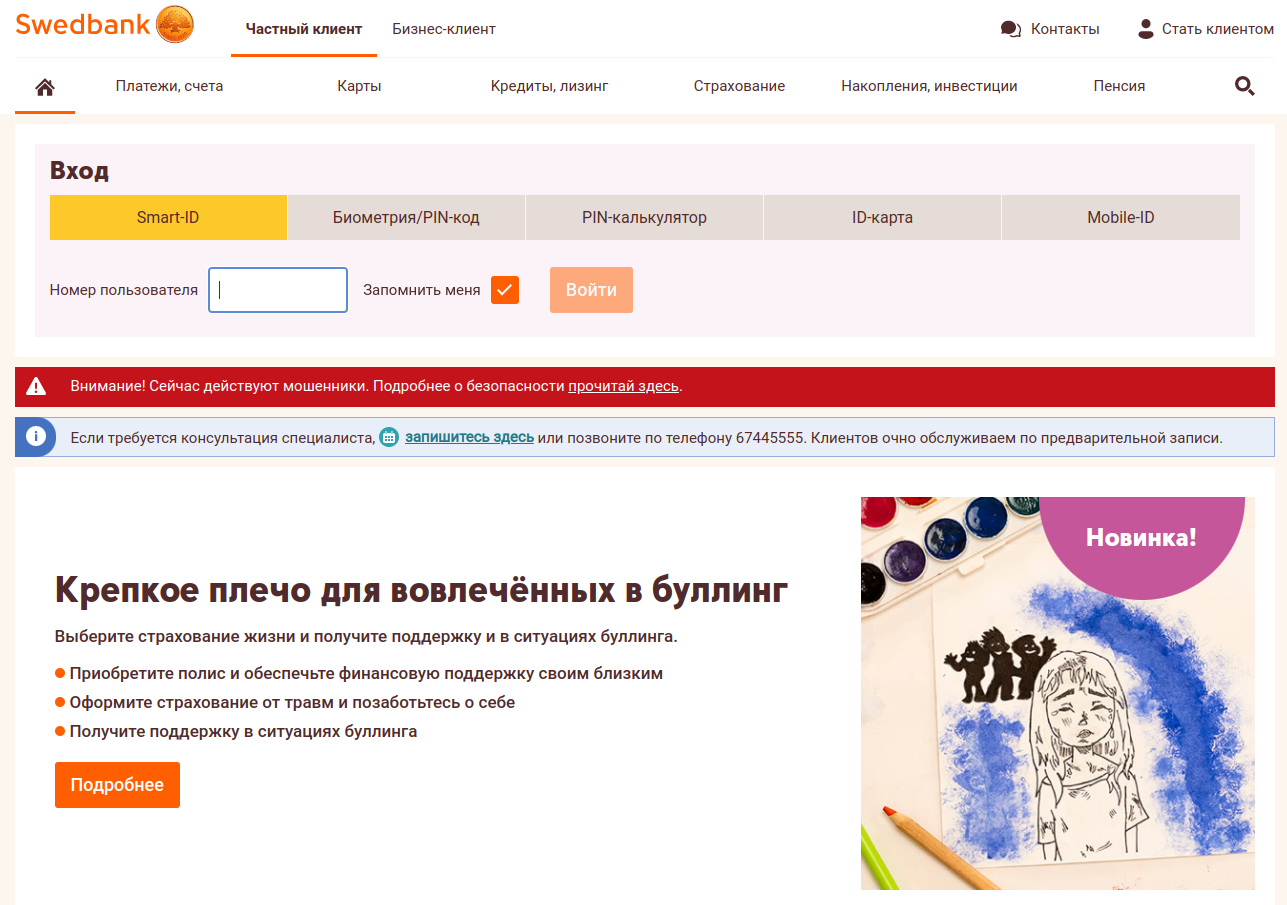Image resolution: width=1287 pixels, height=905 pixels.
Task: Open the Платежи, счета menu
Action: [x=169, y=86]
